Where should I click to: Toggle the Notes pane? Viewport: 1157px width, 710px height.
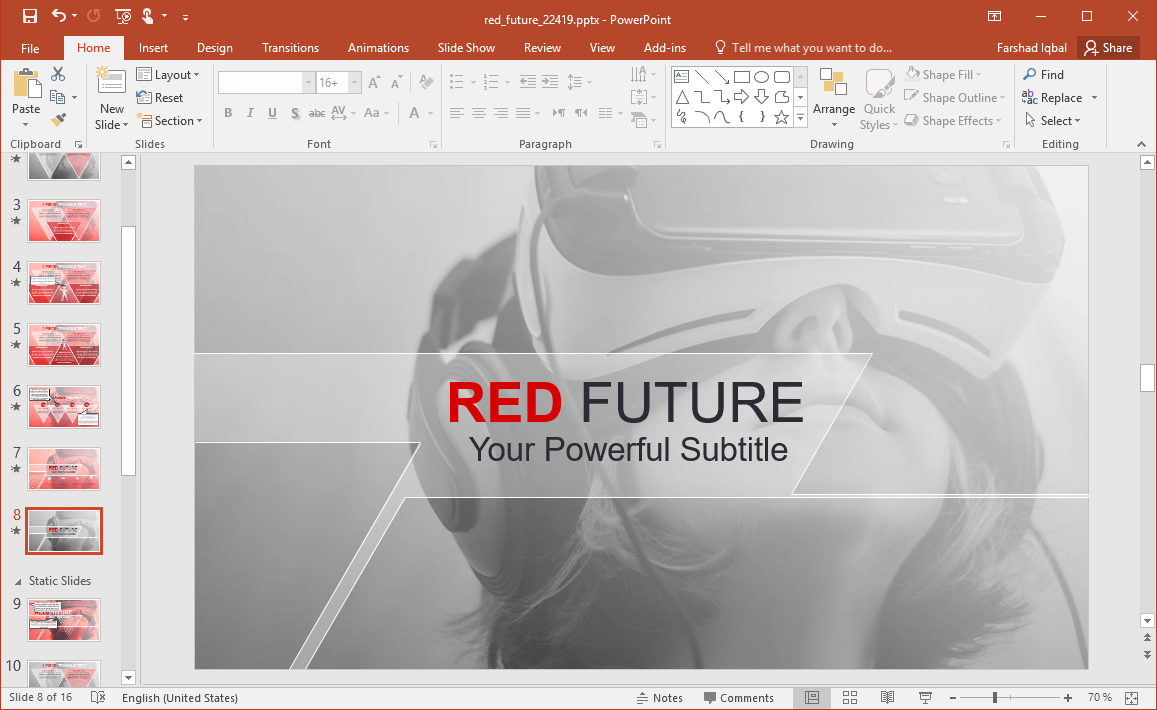(659, 698)
